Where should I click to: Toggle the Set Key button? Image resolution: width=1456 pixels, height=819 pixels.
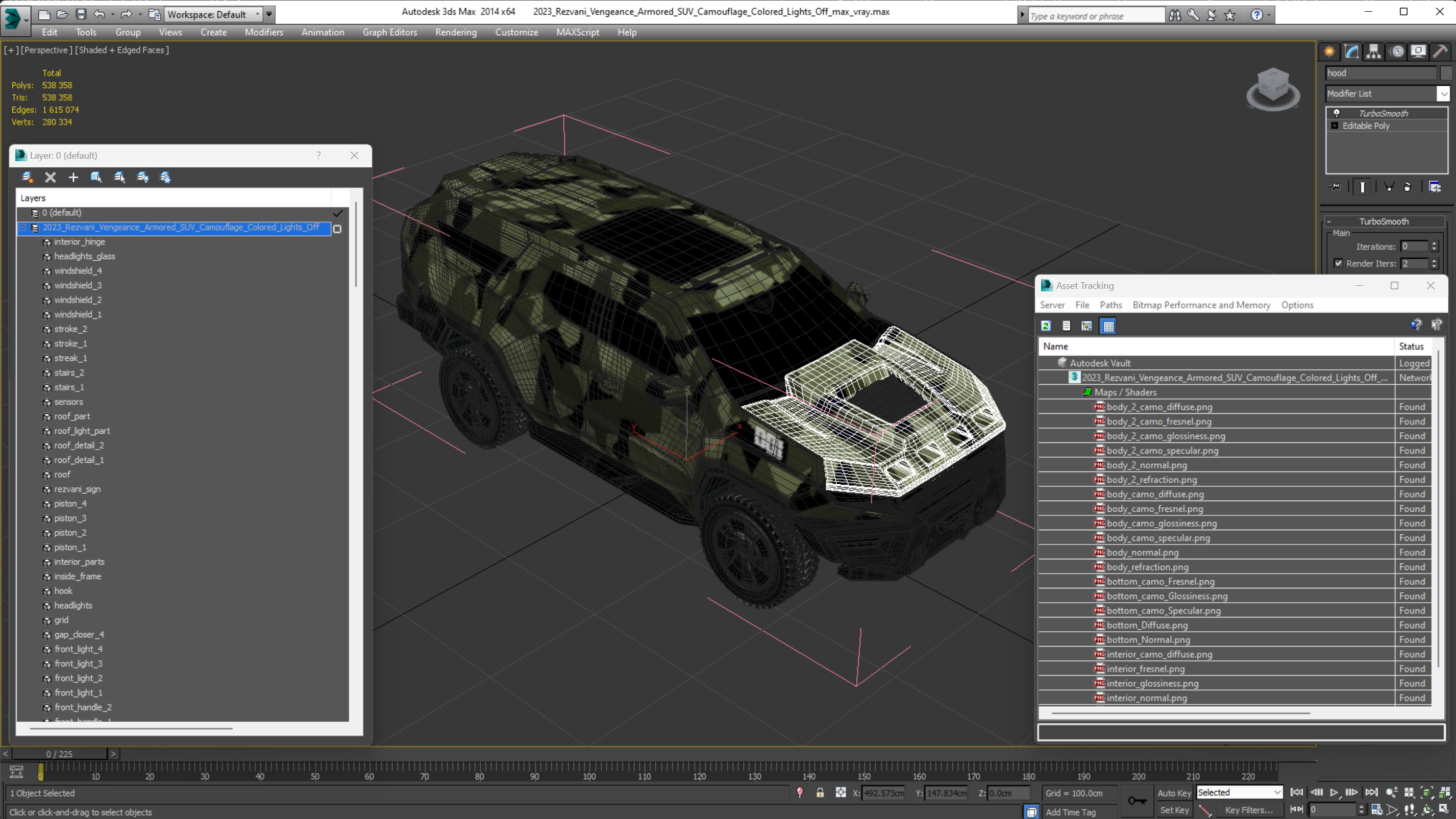coord(1174,809)
